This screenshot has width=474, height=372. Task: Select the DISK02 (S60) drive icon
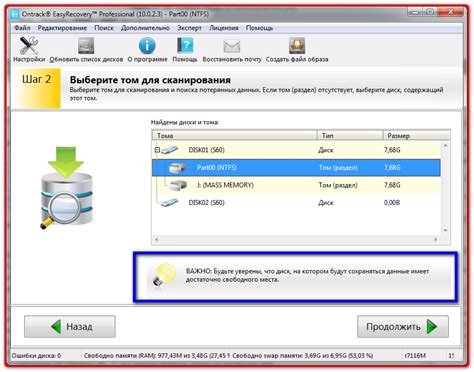pyautogui.click(x=169, y=202)
